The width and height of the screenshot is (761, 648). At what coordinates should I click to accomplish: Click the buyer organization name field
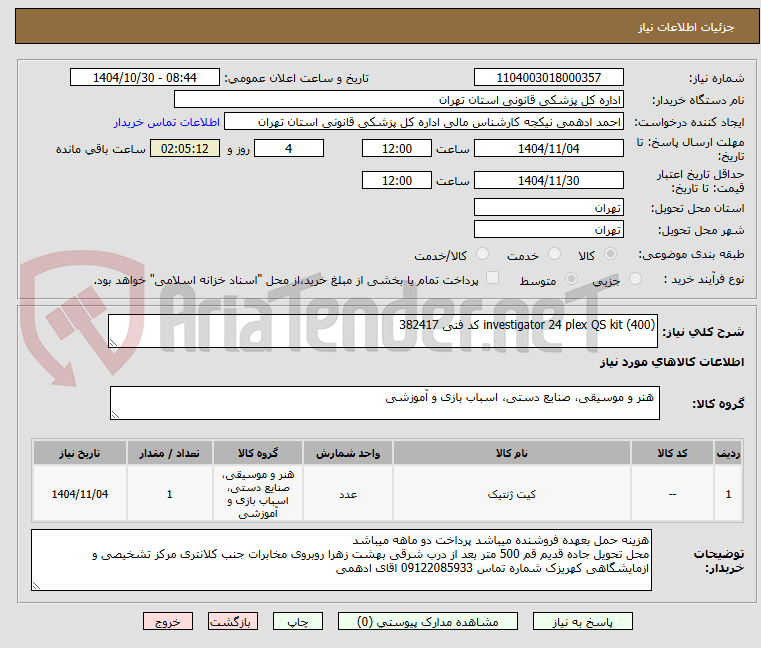coord(399,100)
